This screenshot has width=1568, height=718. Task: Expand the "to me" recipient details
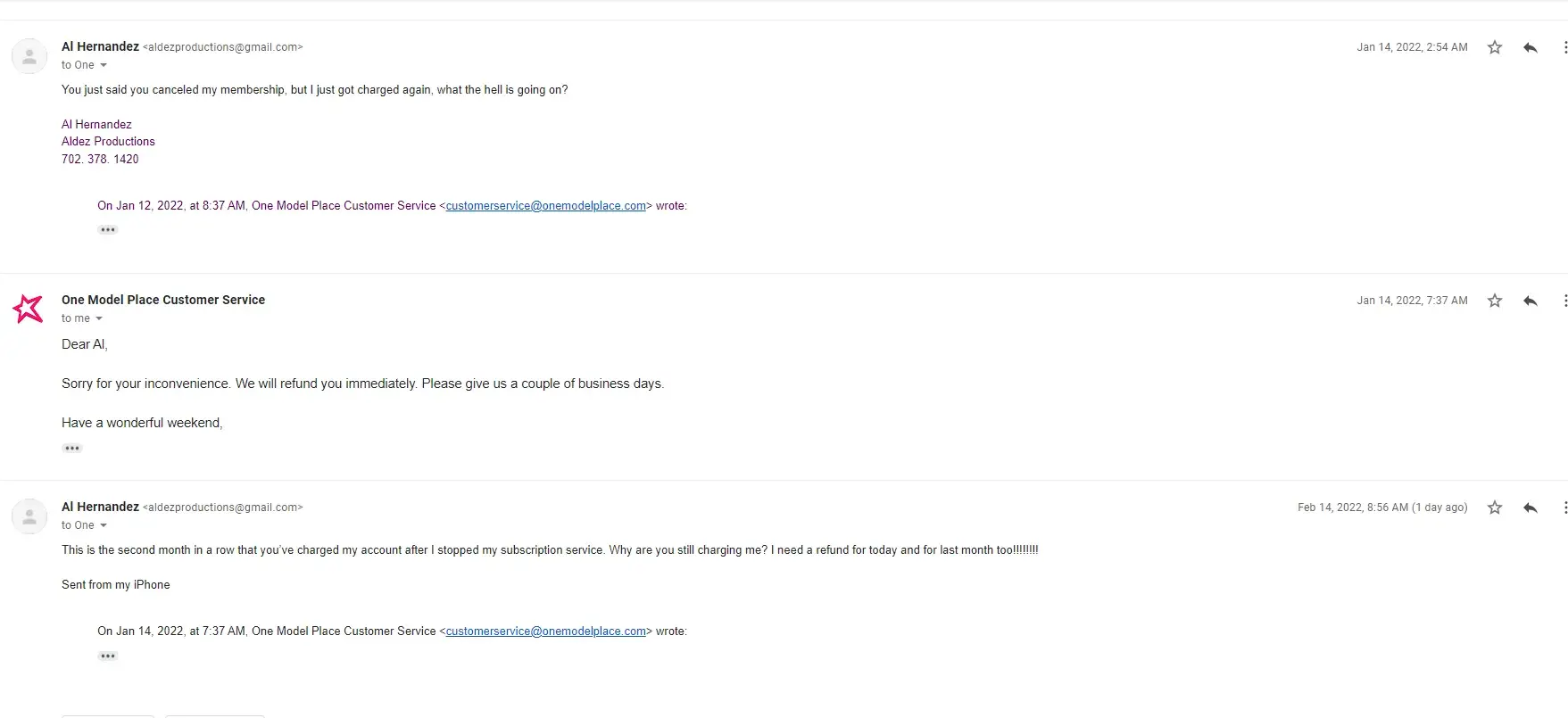point(99,318)
